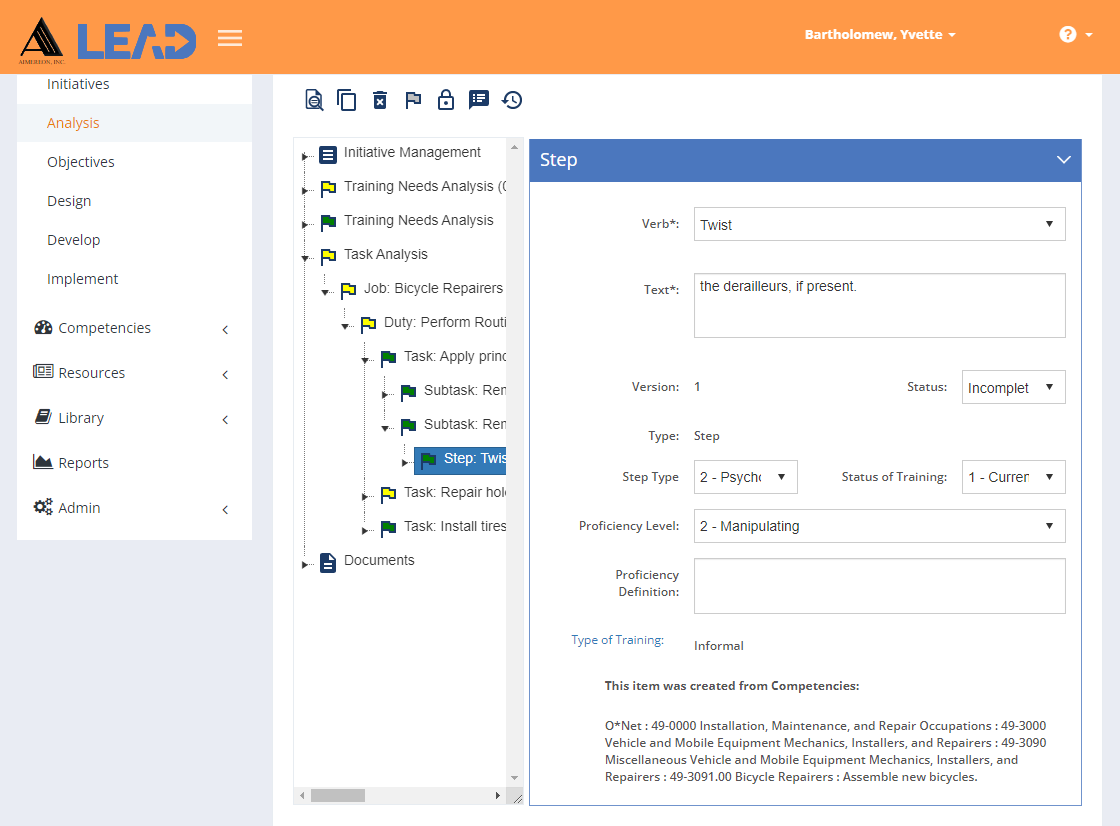The height and width of the screenshot is (826, 1120).
Task: Select Training Needs Analysis green-flag tree item
Action: coord(419,220)
